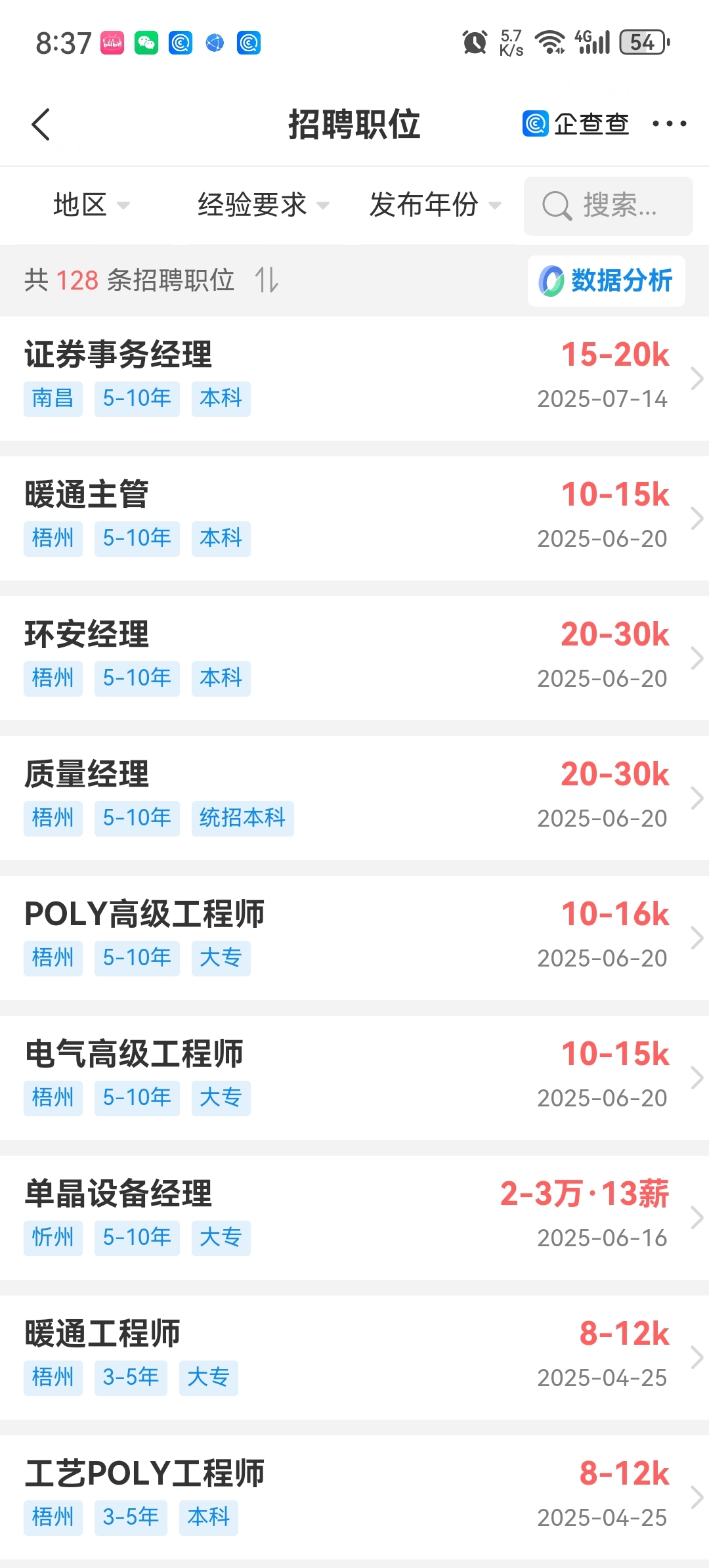The height and width of the screenshot is (1568, 709).
Task: Tap the bilibili notification icon in status bar
Action: point(112,43)
